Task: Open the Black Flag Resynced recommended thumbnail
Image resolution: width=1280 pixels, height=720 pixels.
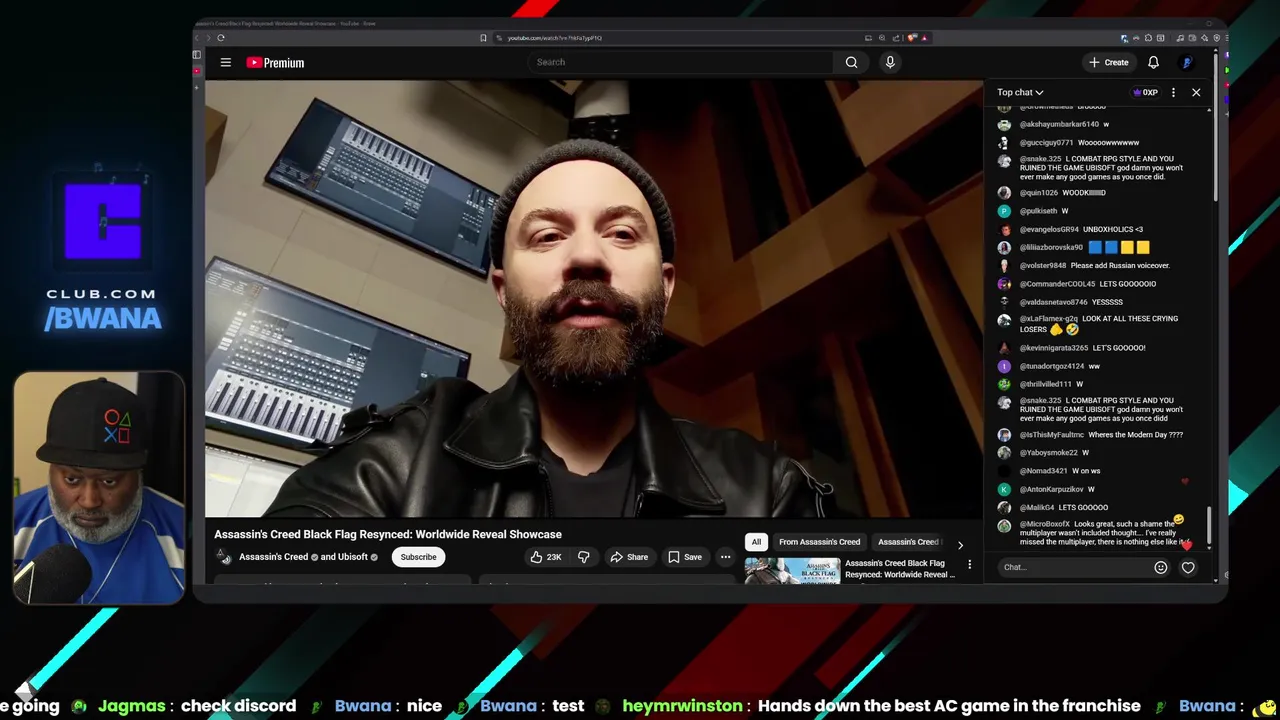Action: [792, 571]
